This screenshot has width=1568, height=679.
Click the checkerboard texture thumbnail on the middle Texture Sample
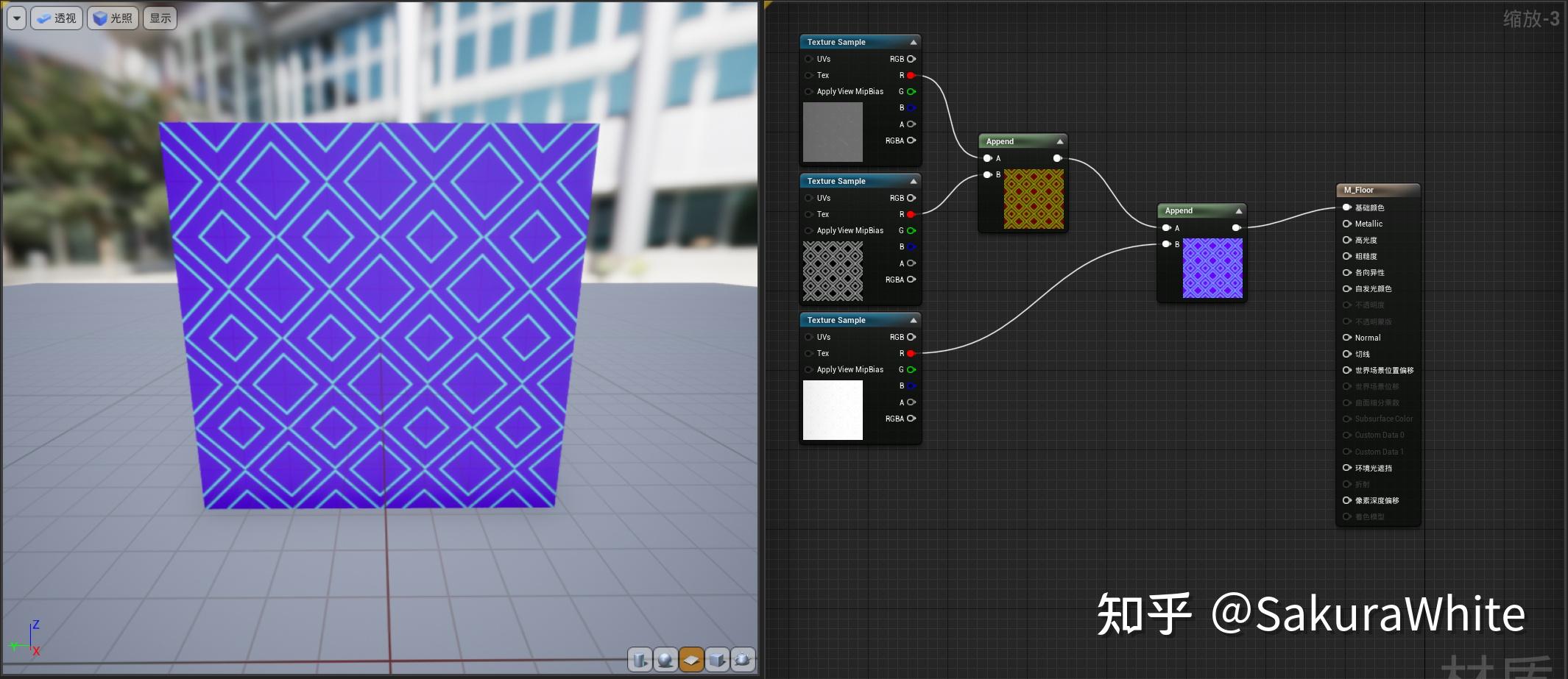click(x=833, y=271)
